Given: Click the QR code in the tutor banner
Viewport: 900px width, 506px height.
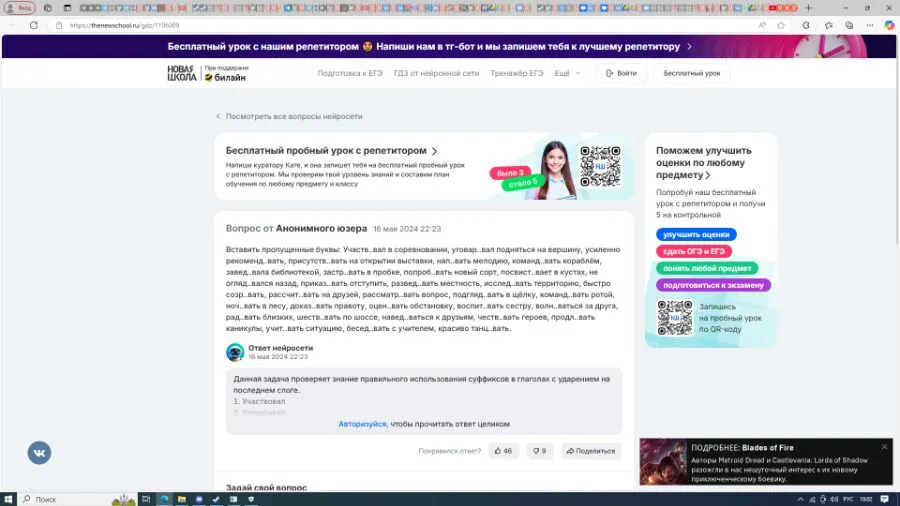Looking at the screenshot, I should (600, 166).
